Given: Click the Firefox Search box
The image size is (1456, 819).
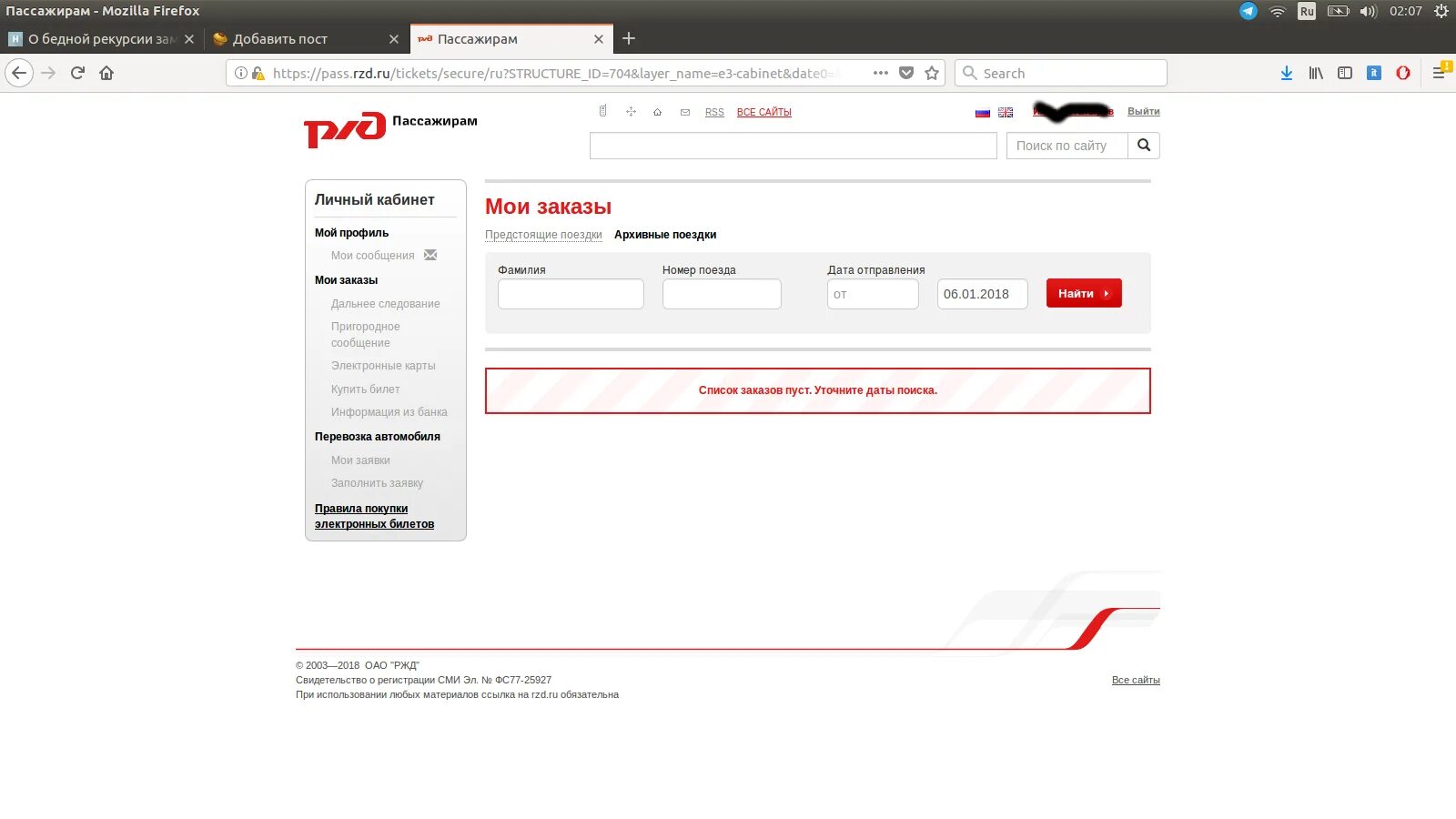Looking at the screenshot, I should [1061, 73].
